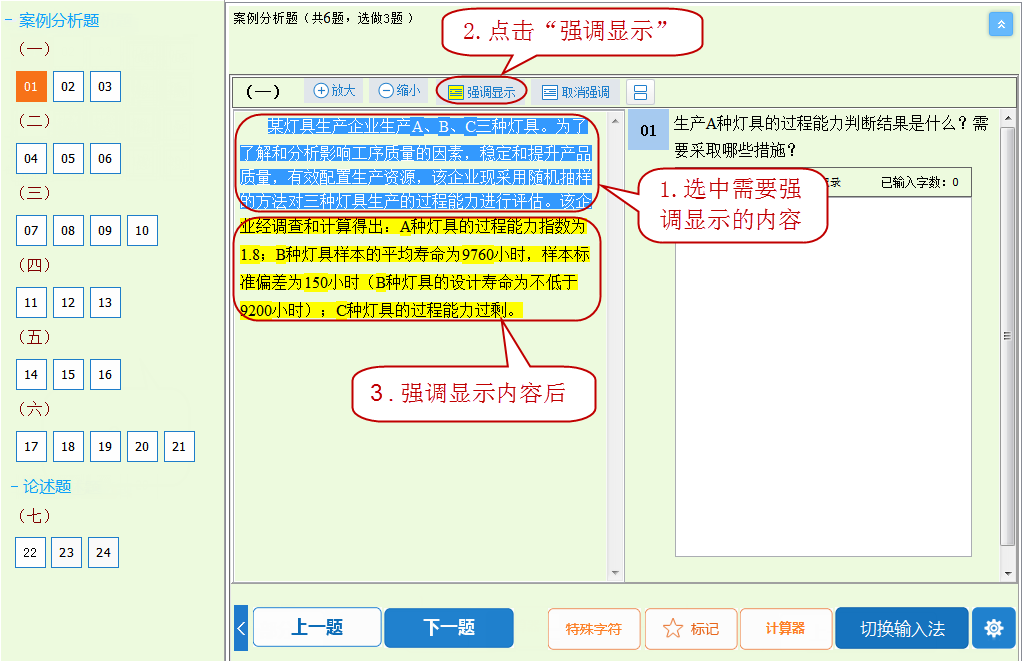Open the 计算器 calculator tool
1024x661 pixels.
point(784,628)
